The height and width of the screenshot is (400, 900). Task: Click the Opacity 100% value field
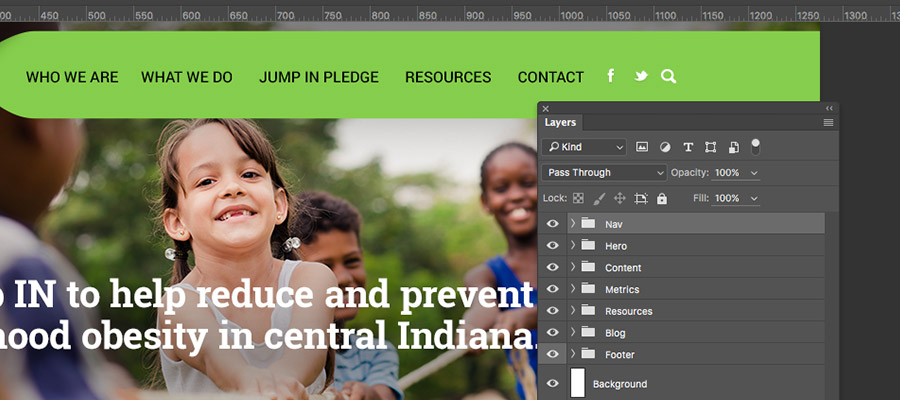tap(727, 173)
